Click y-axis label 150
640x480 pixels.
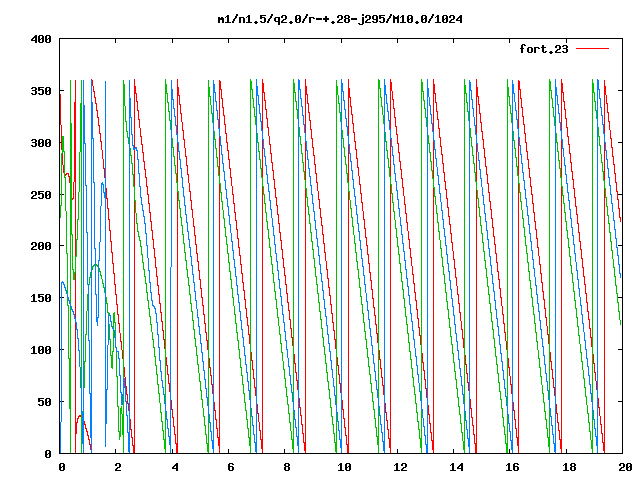(x=41, y=298)
